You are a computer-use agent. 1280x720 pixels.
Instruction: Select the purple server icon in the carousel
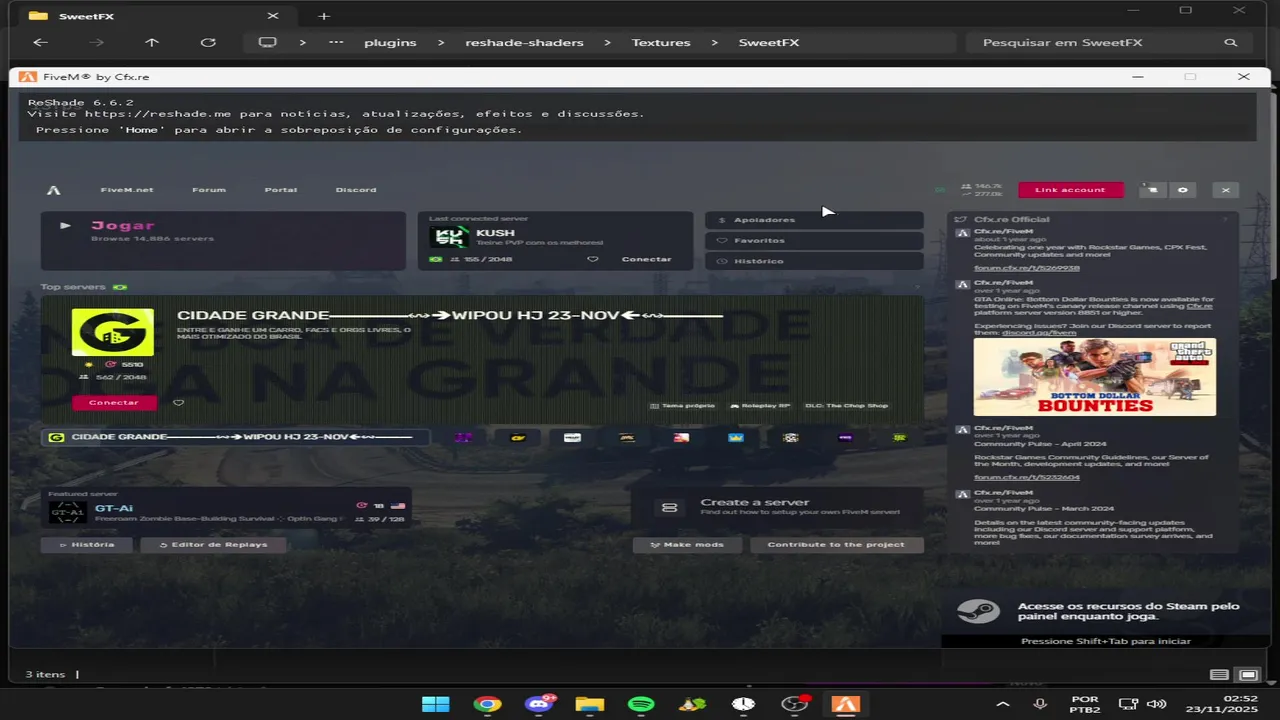(x=463, y=437)
